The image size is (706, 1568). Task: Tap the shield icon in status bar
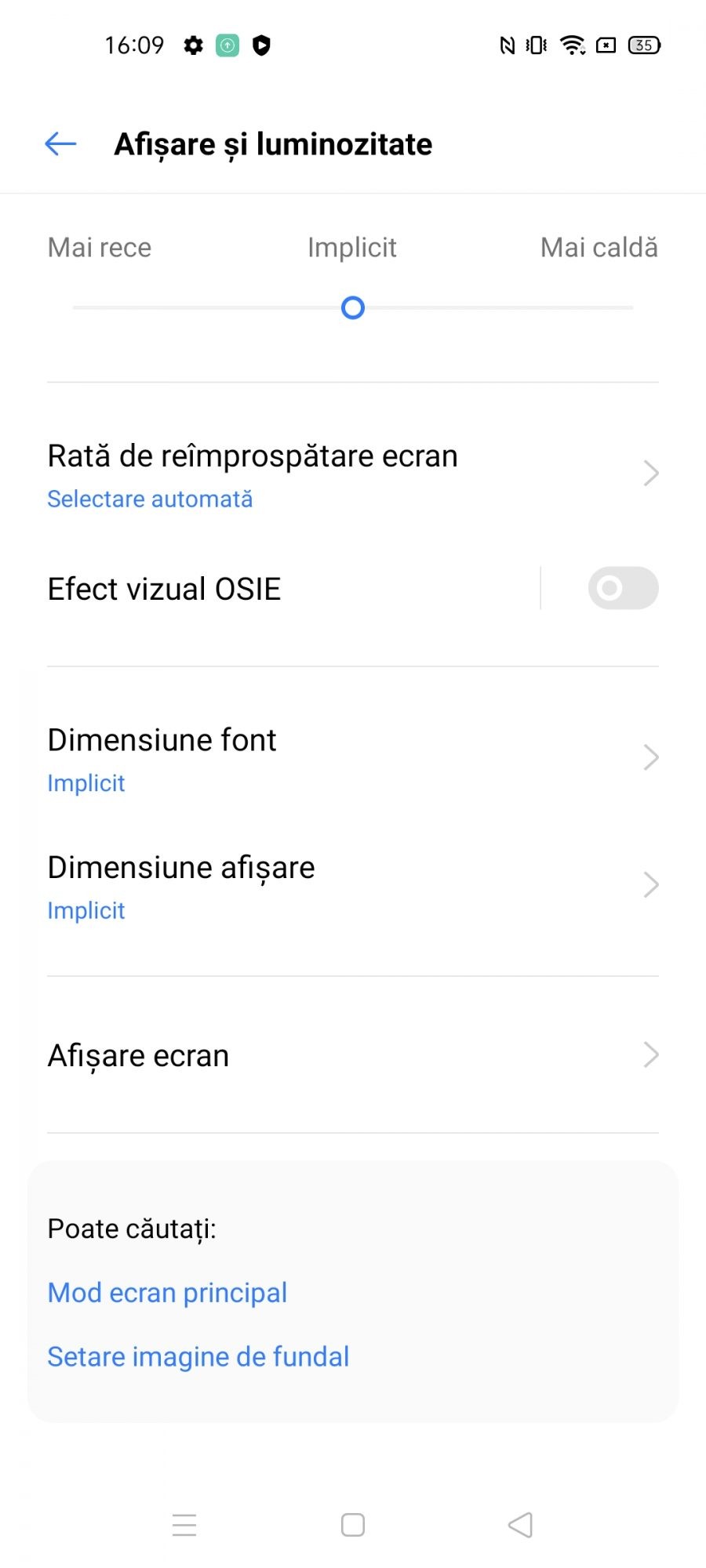pos(261,45)
